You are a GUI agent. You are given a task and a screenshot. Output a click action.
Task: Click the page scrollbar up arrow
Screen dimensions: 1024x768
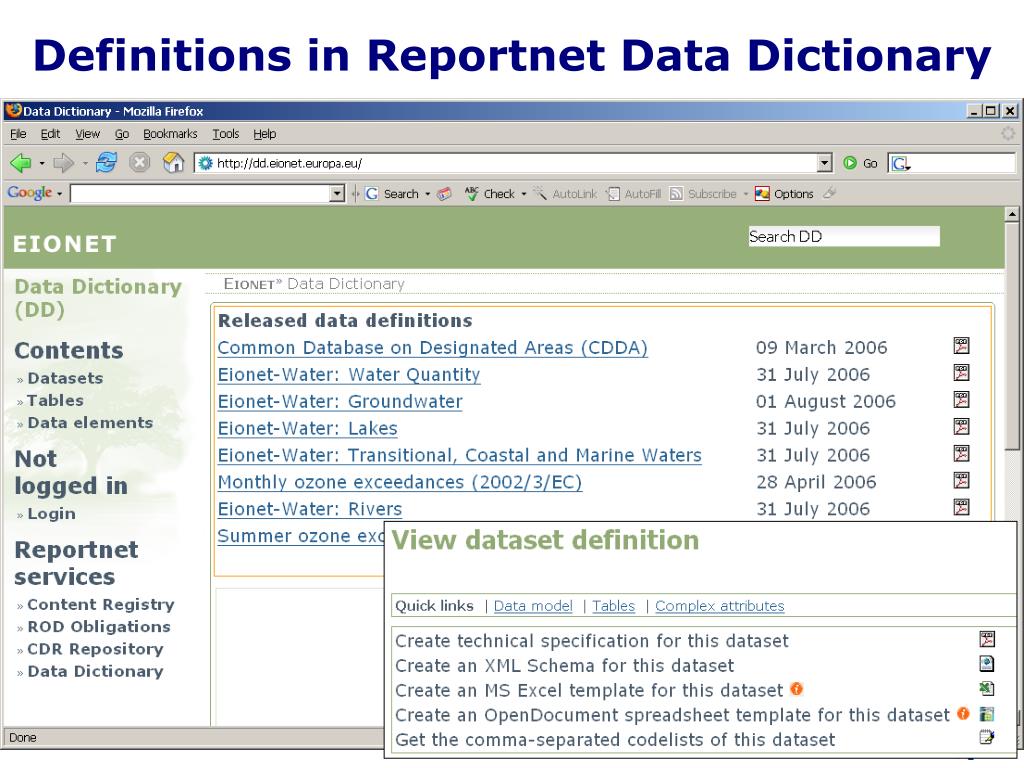pos(1012,214)
